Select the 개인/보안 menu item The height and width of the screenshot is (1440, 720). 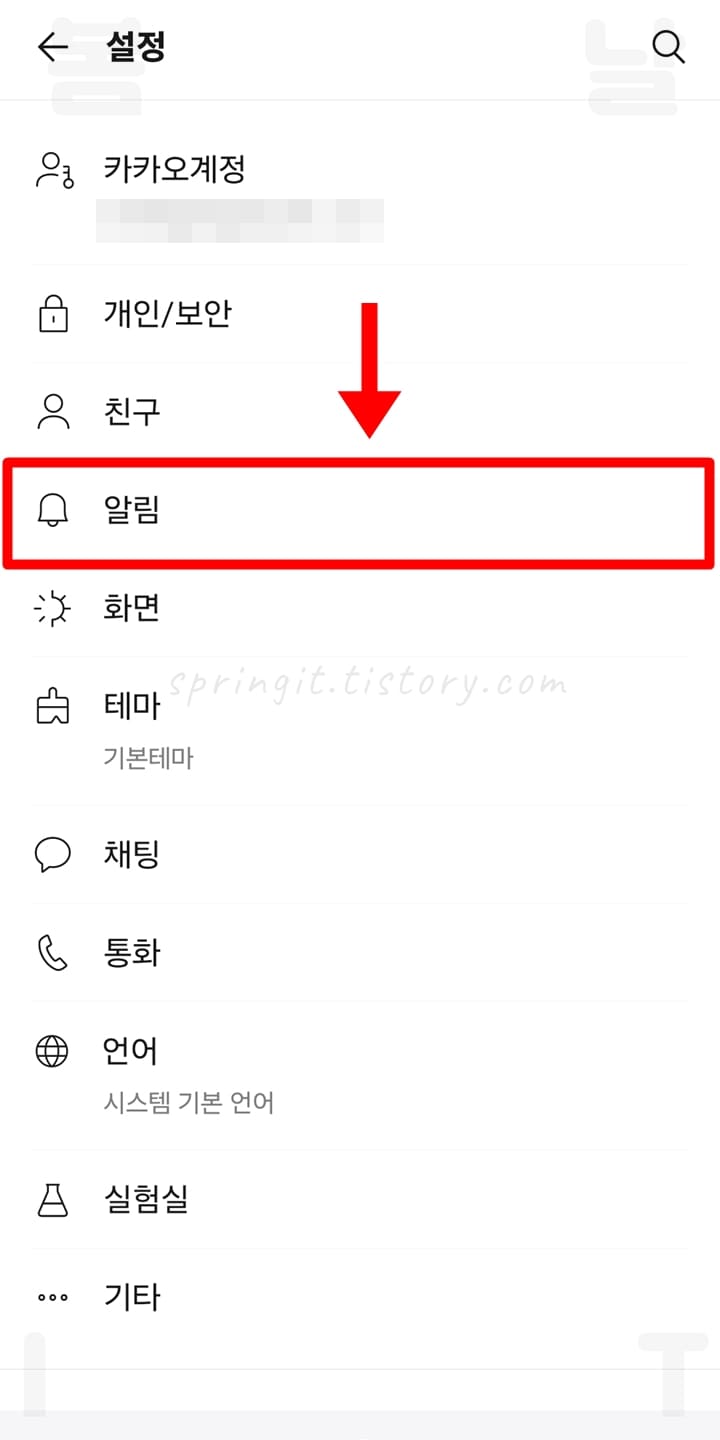(359, 315)
